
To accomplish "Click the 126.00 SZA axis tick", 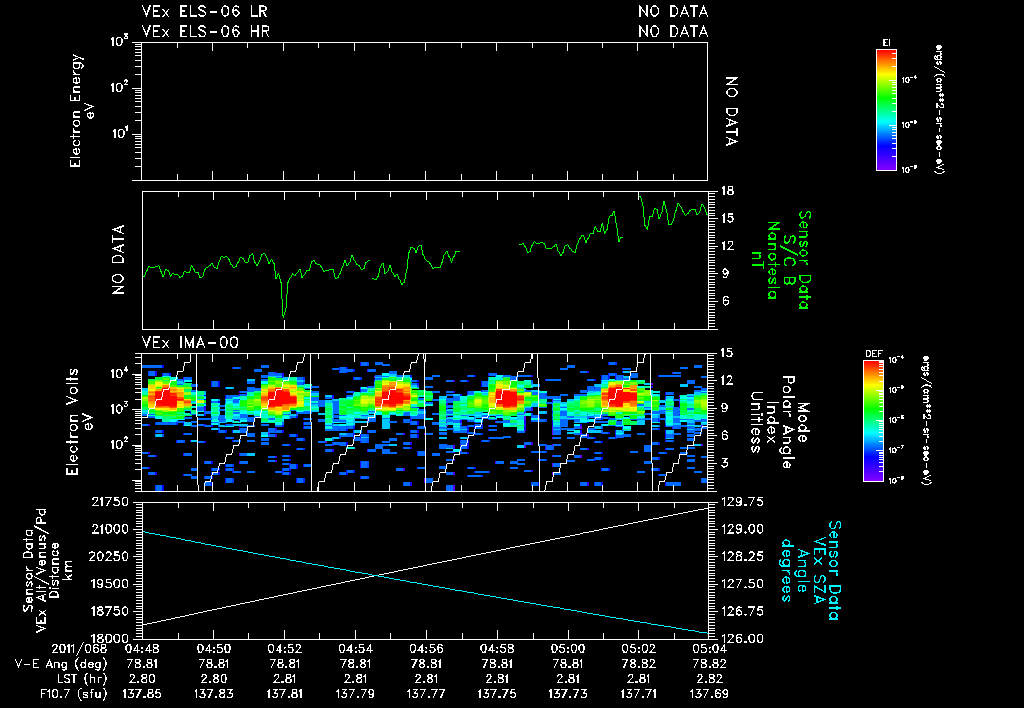I will click(743, 638).
